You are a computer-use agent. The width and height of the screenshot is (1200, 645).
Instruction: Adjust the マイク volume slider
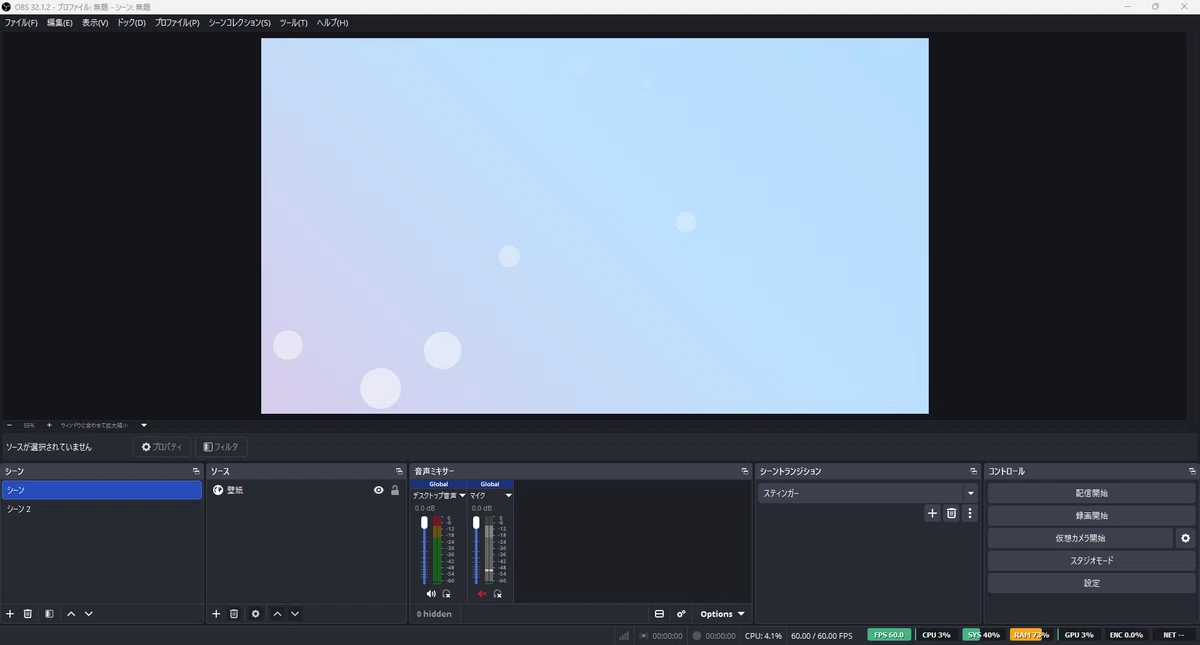pos(476,550)
